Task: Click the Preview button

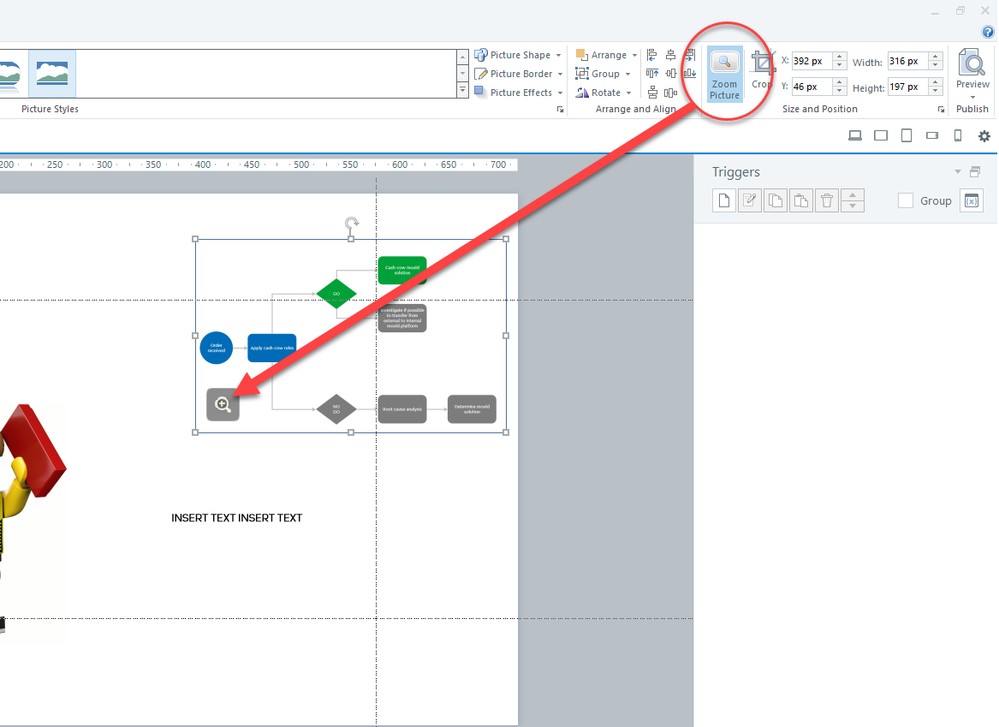Action: (x=972, y=70)
